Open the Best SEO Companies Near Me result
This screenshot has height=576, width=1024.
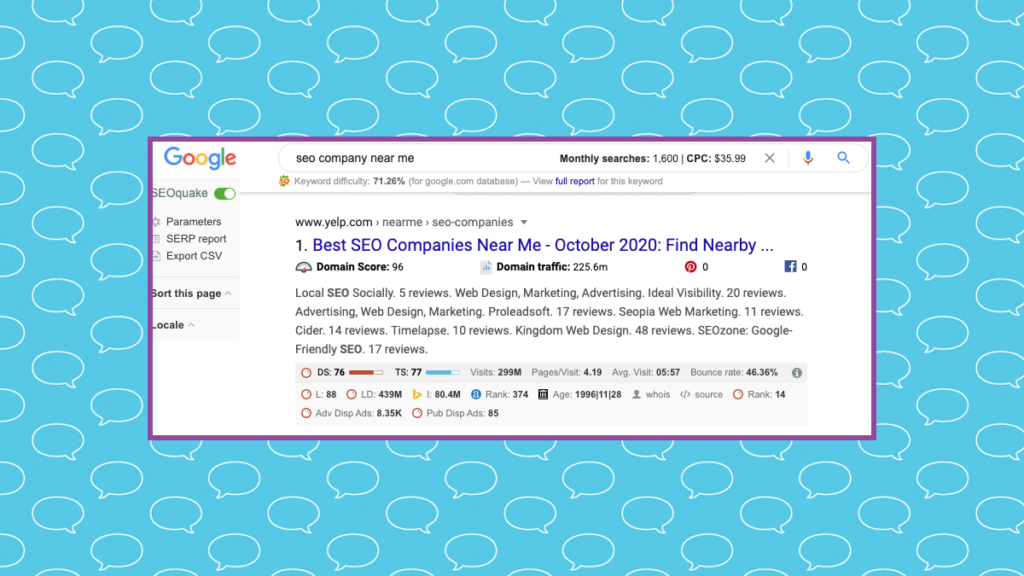point(542,245)
